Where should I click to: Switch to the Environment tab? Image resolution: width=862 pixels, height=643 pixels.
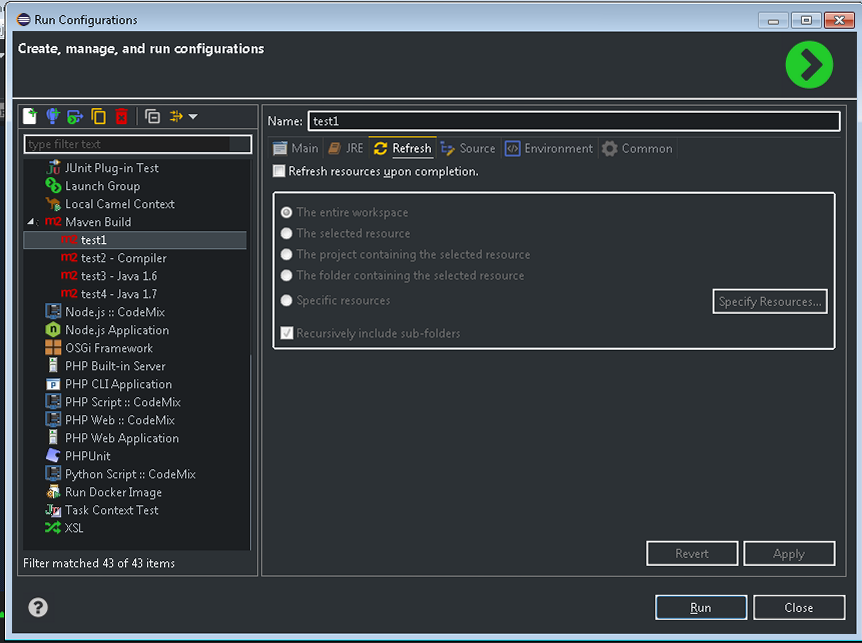[x=549, y=149]
